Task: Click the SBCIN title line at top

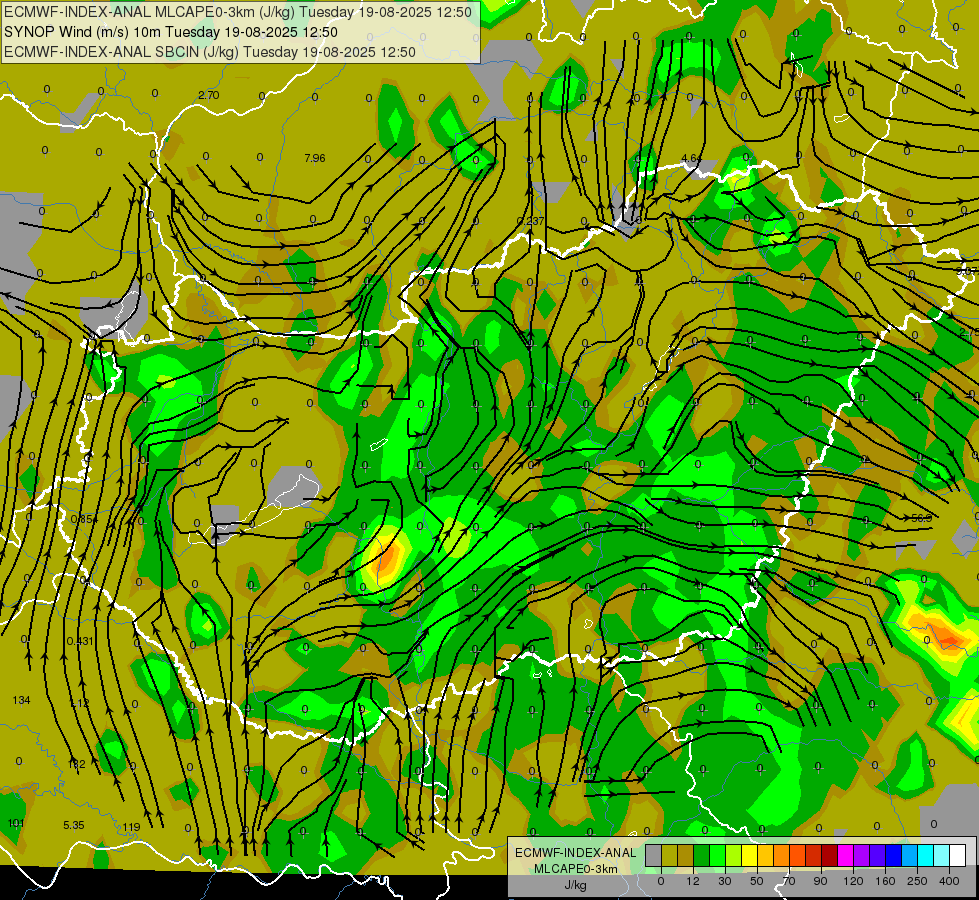Action: (x=210, y=52)
